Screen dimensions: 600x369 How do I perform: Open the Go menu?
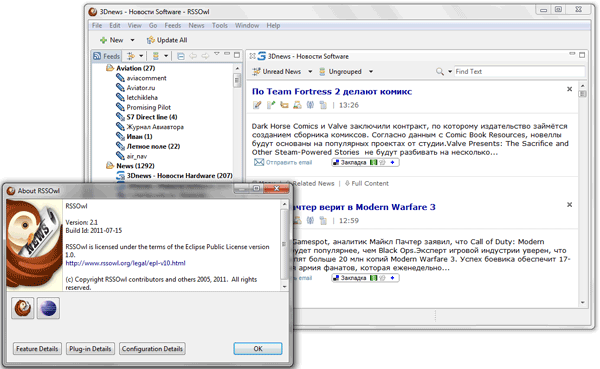153,26
